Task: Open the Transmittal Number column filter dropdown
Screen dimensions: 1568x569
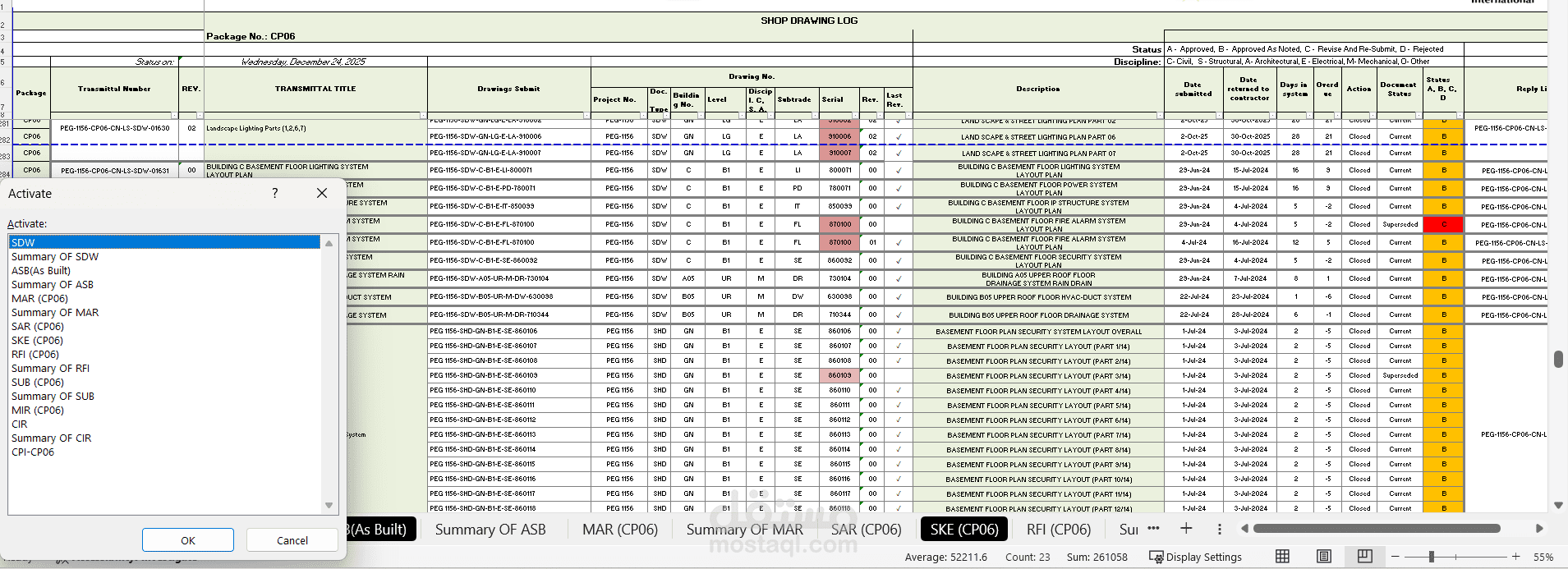Action: point(174,115)
